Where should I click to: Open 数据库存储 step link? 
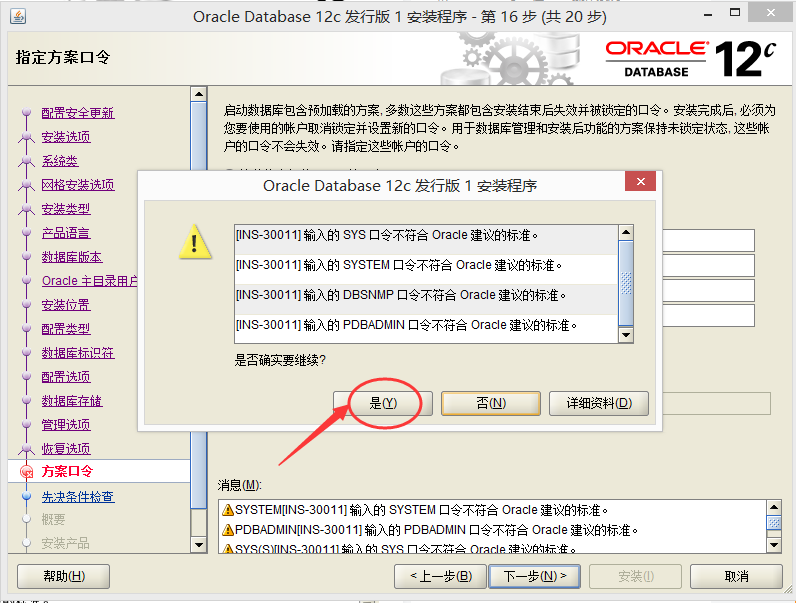point(72,401)
